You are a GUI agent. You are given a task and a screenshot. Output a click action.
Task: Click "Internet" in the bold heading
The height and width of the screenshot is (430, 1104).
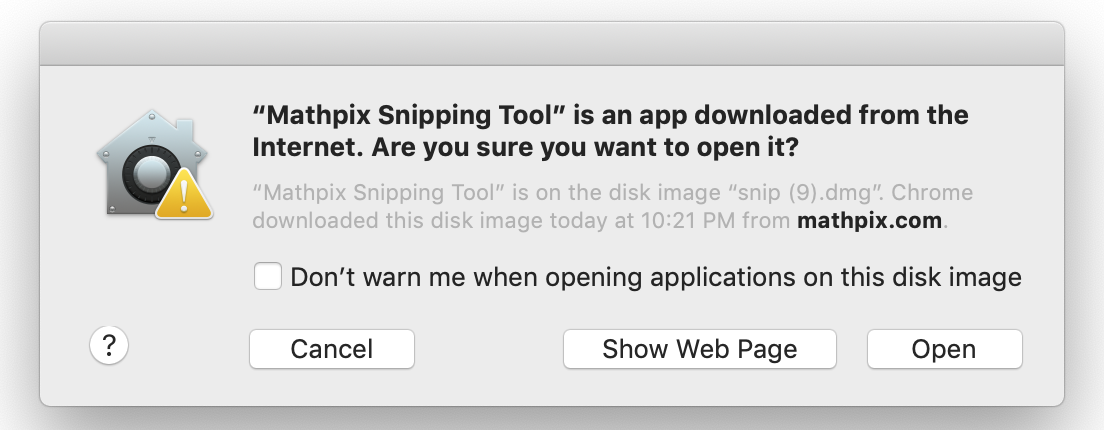click(308, 148)
